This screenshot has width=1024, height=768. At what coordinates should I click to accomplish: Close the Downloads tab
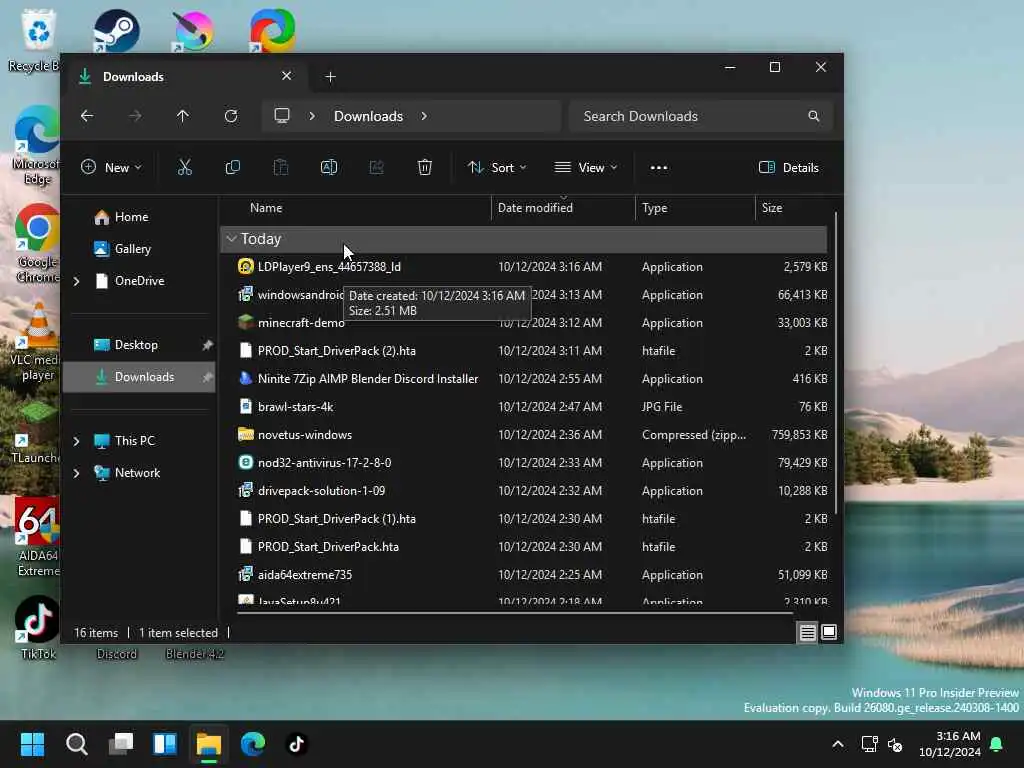point(286,76)
